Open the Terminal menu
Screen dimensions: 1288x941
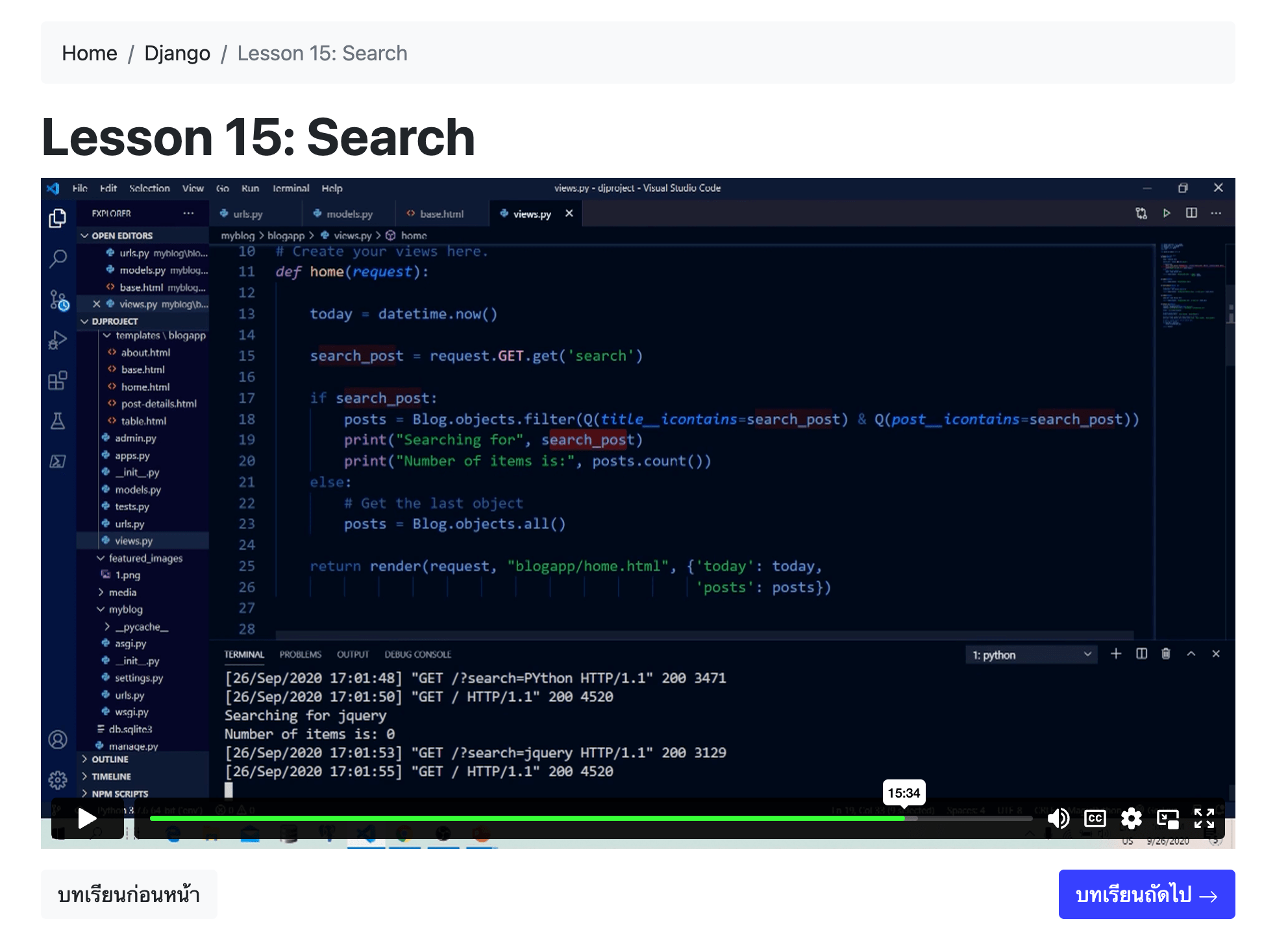tap(291, 188)
